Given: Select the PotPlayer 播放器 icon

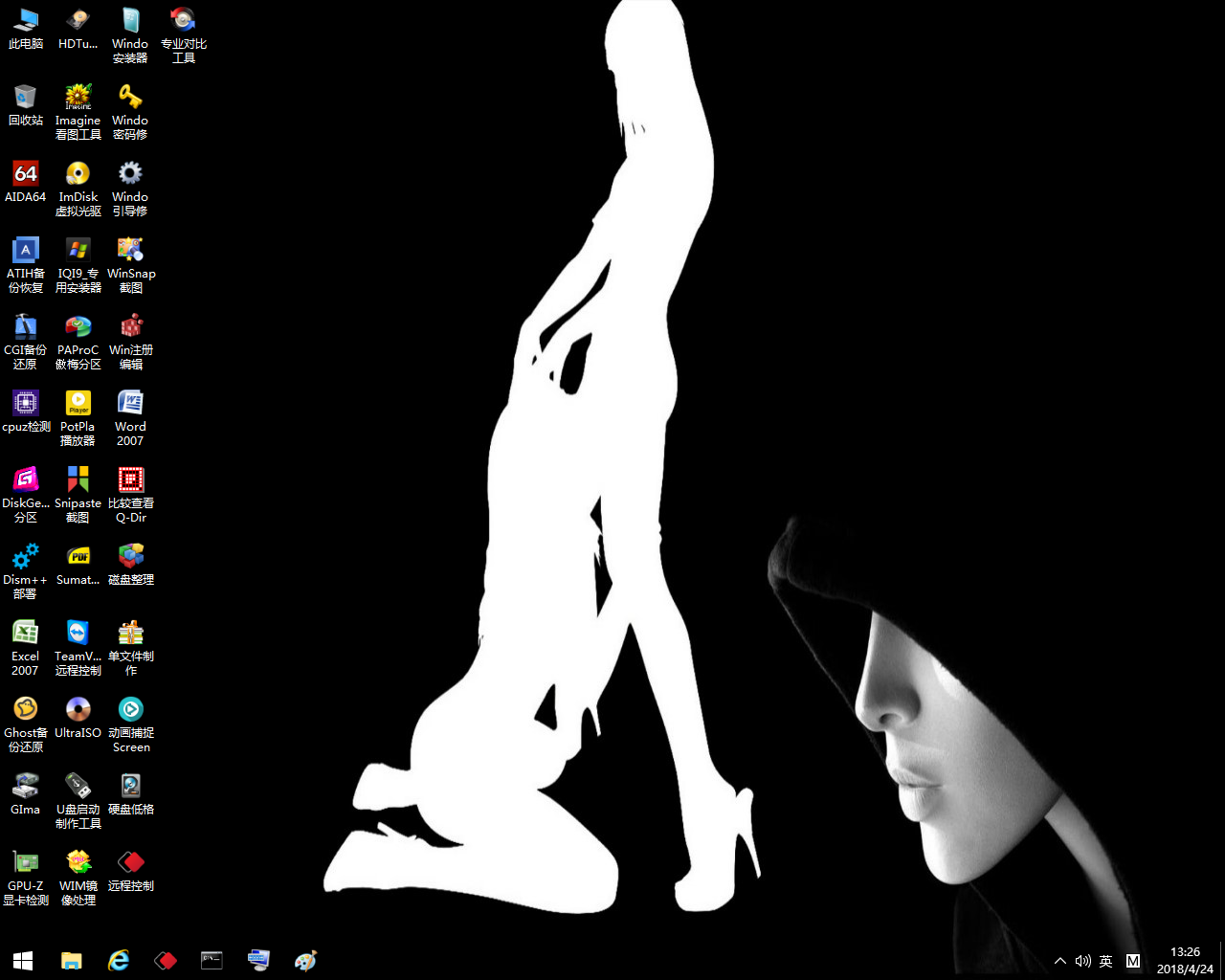Looking at the screenshot, I should pos(78,418).
